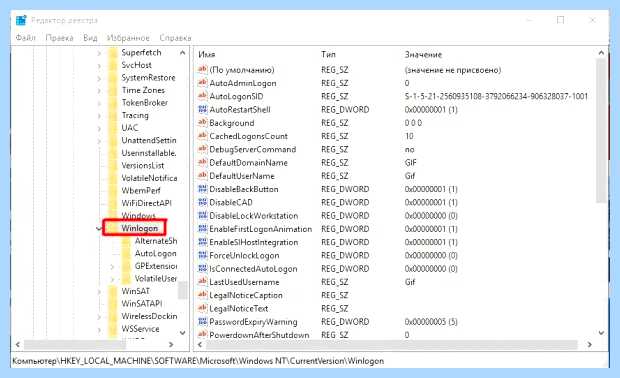Open the Файл menu

pyautogui.click(x=26, y=38)
